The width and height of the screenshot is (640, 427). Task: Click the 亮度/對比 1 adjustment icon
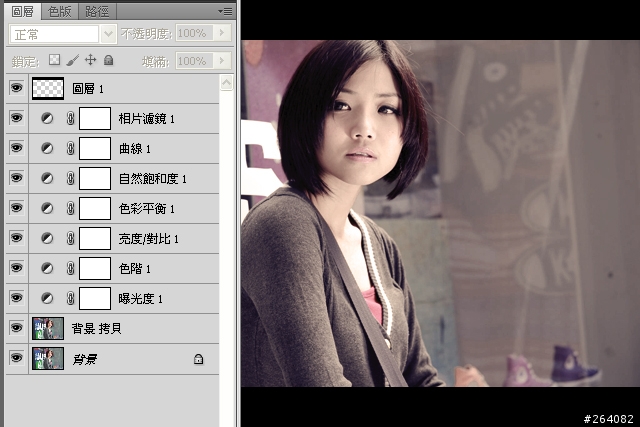[47, 238]
